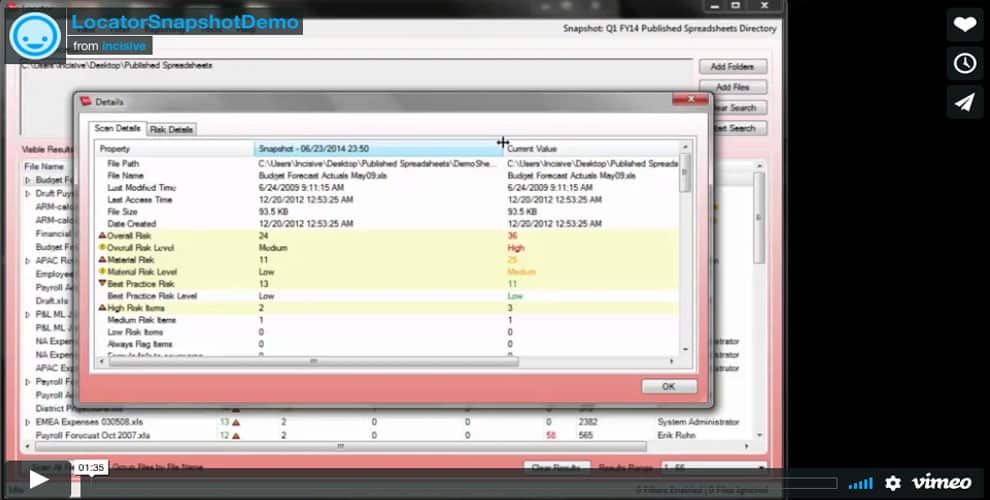Click Erik Rohn in the results list
The width and height of the screenshot is (990, 500).
pyautogui.click(x=675, y=436)
